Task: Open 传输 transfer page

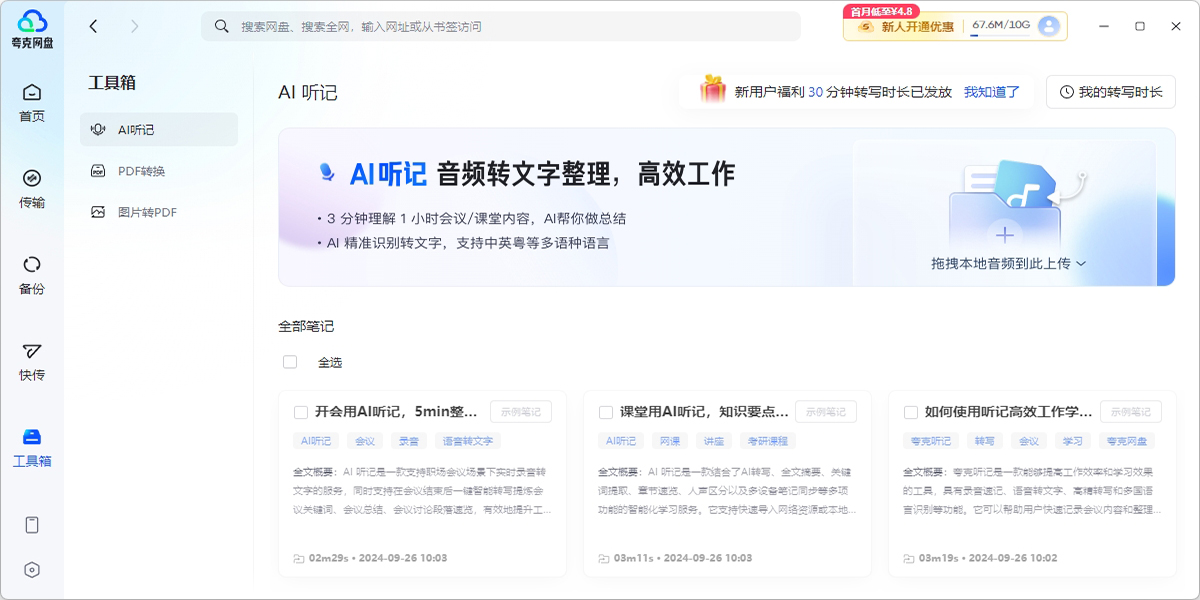Action: [32, 189]
